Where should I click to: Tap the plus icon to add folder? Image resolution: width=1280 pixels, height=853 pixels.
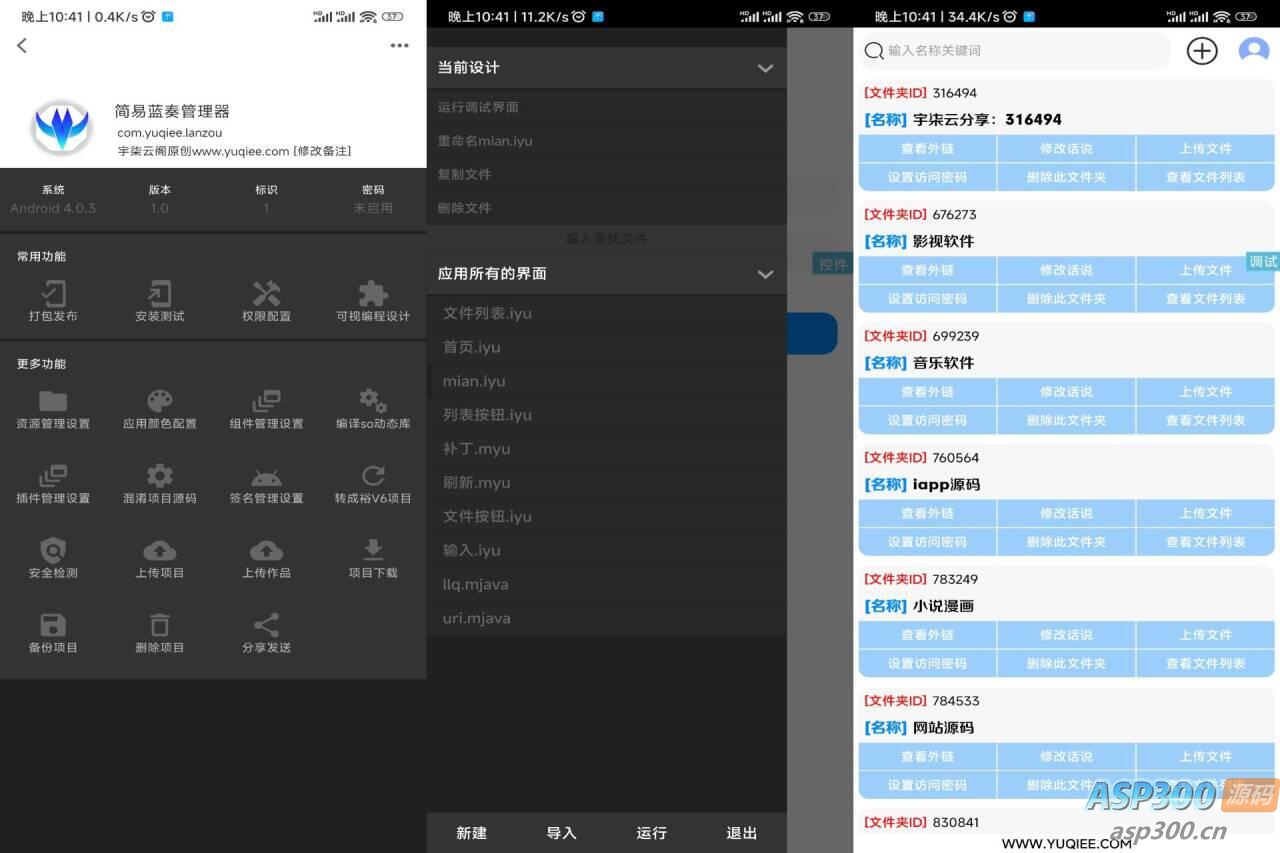coord(1202,50)
